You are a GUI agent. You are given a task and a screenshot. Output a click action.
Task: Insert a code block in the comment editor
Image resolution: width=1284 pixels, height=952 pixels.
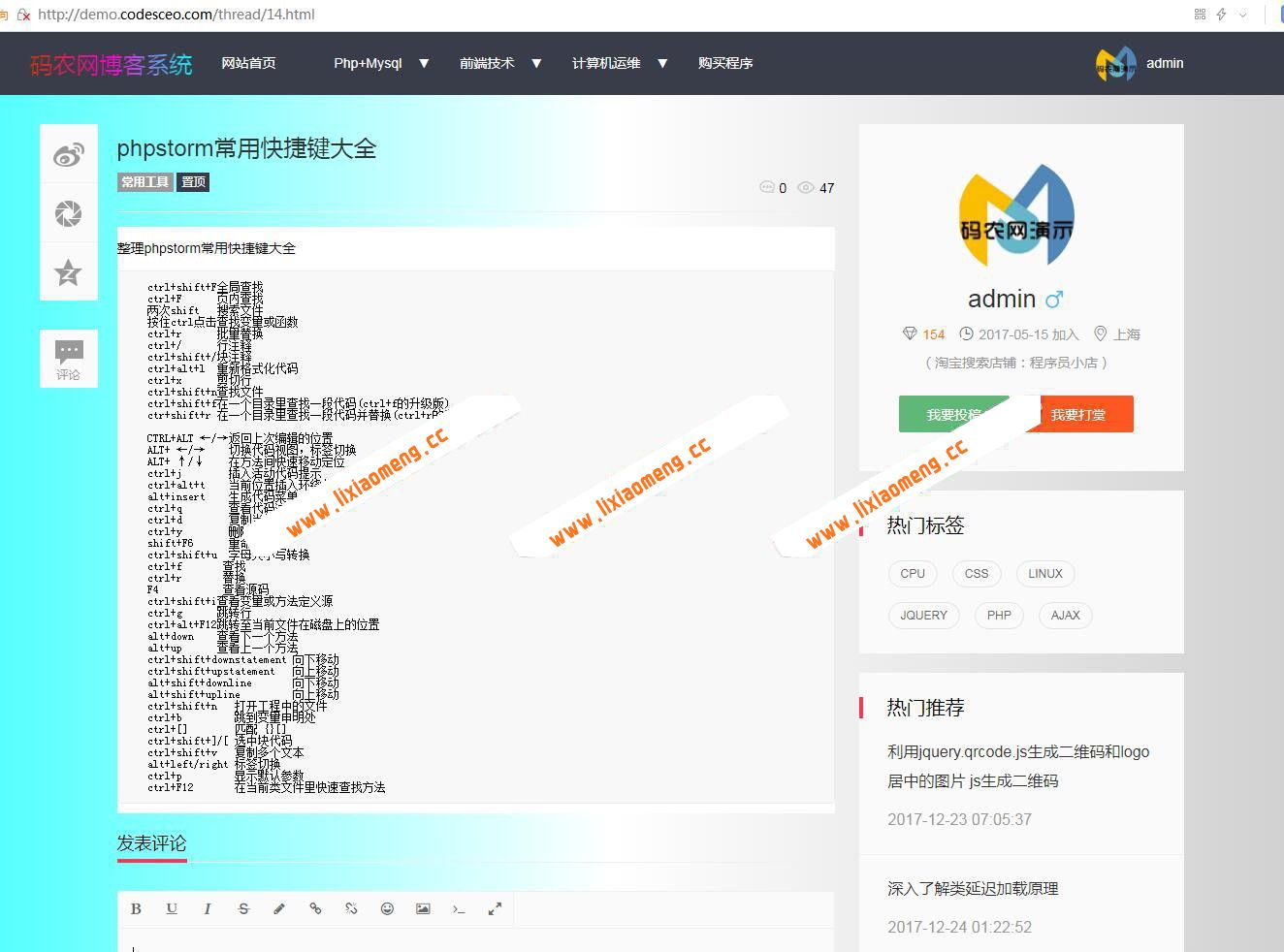(459, 908)
